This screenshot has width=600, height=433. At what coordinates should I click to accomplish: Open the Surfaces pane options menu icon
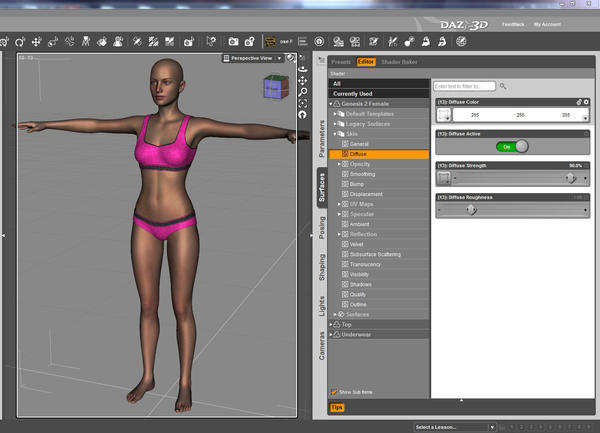point(321,61)
